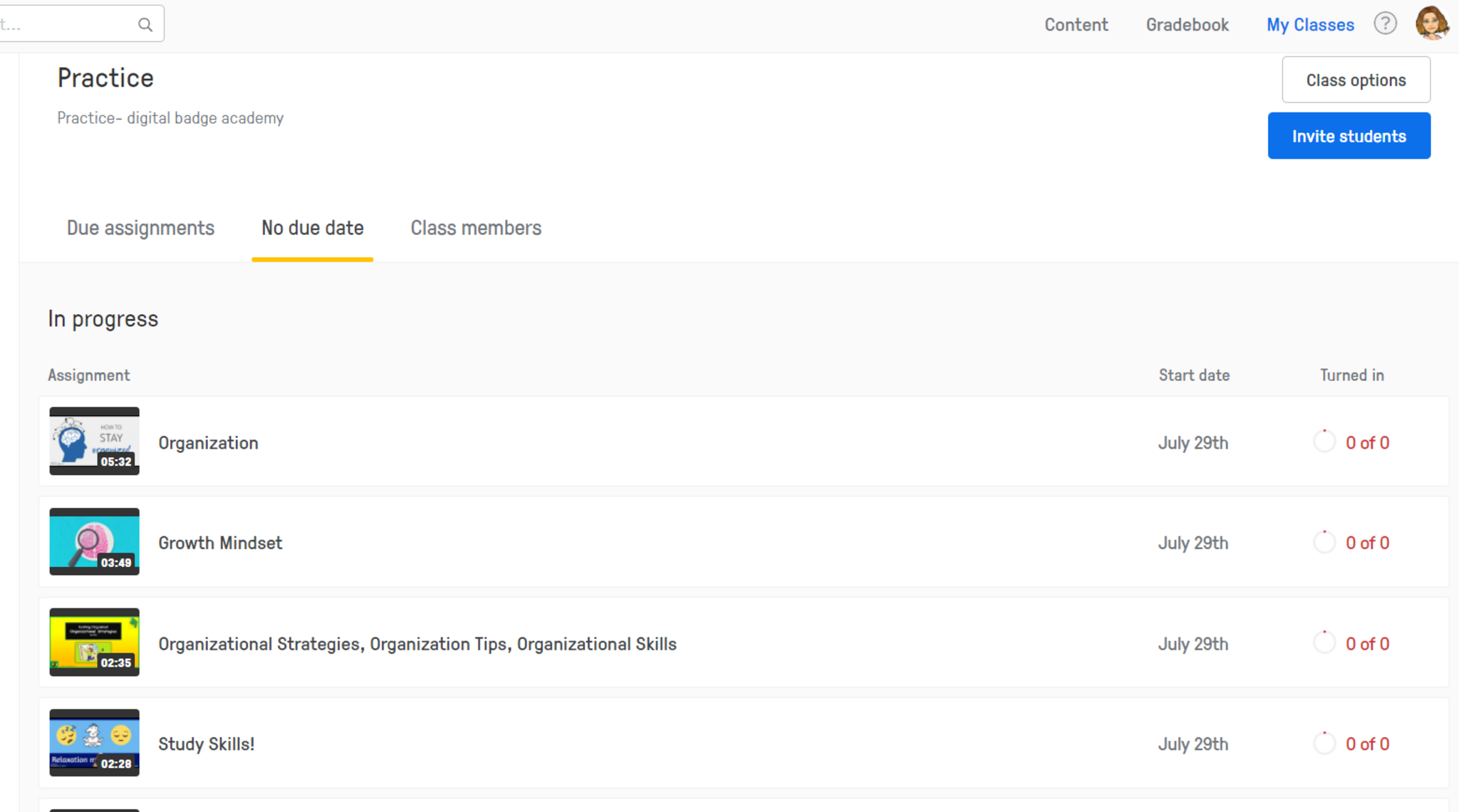The height and width of the screenshot is (812, 1459).
Task: Open the Organization video thumbnail
Action: pos(94,441)
